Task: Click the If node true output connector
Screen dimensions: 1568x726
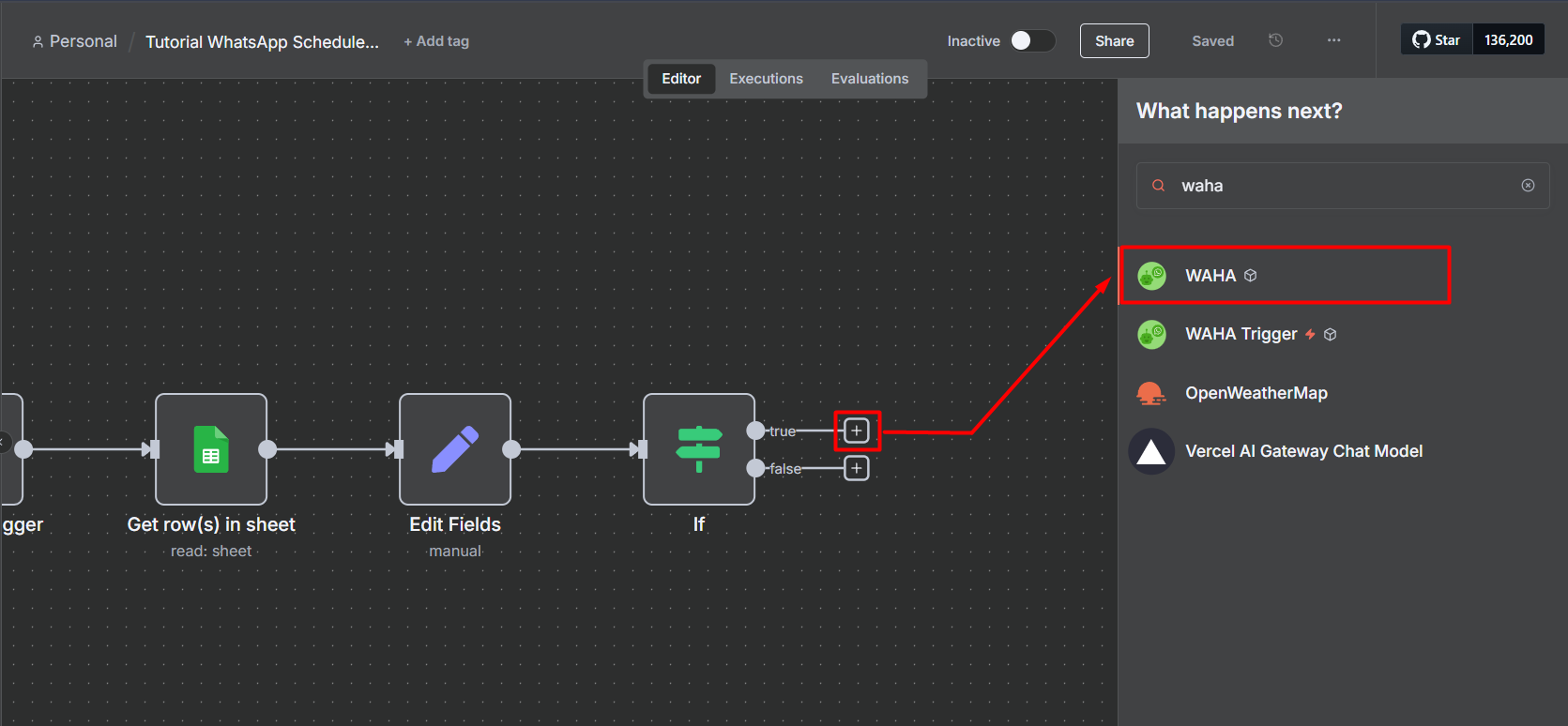Action: [x=755, y=431]
